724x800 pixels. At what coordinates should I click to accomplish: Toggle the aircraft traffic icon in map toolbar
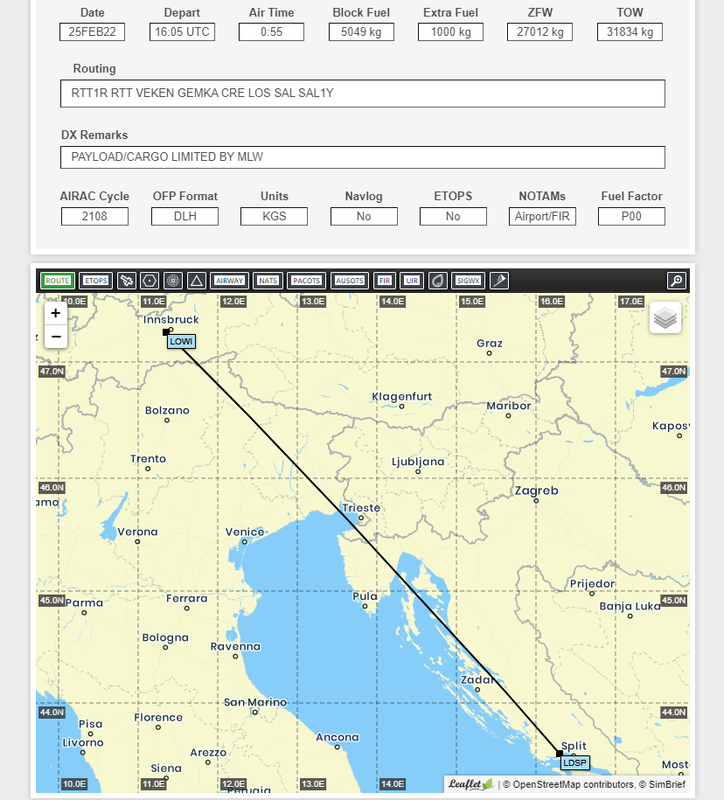pyautogui.click(x=127, y=281)
